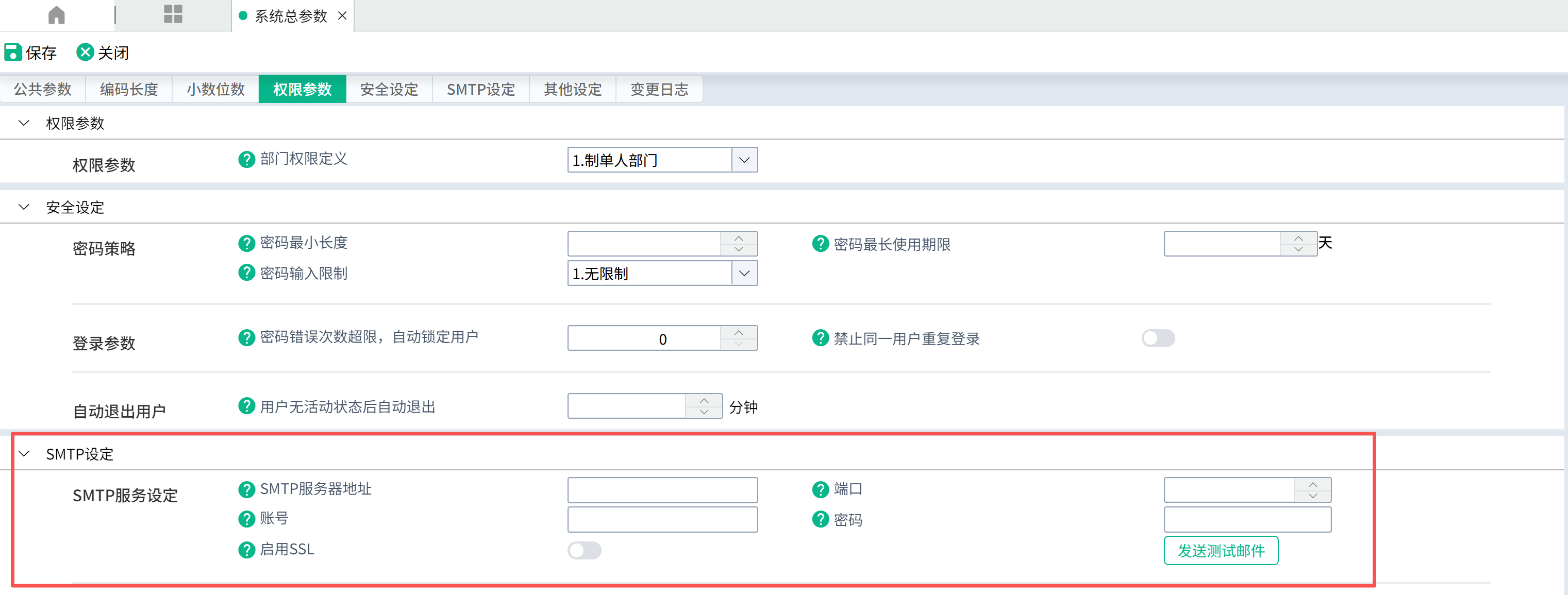Click the green Close circle icon
The height and width of the screenshot is (595, 1568).
(85, 53)
